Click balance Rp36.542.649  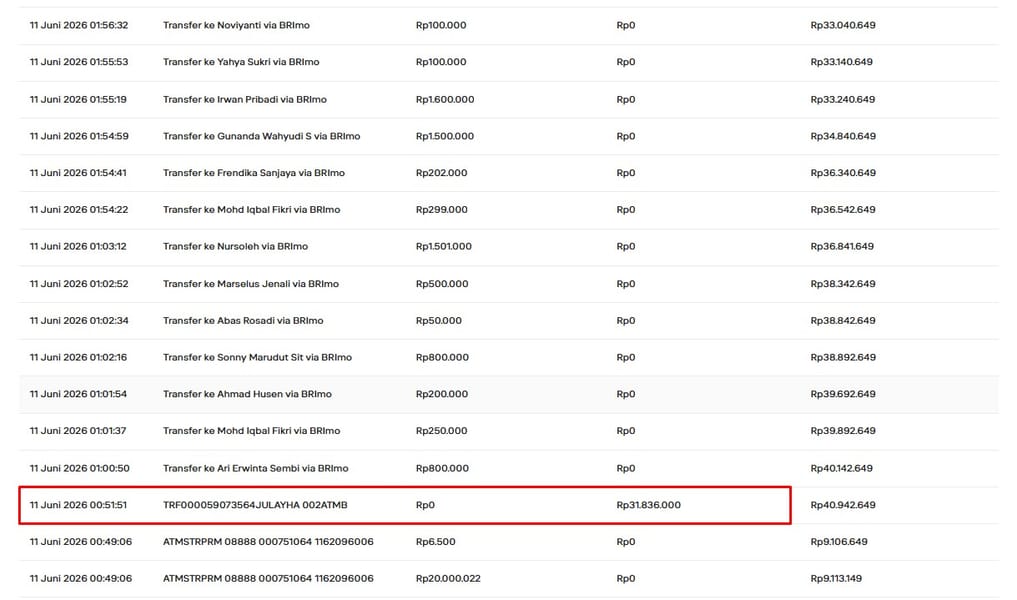click(x=843, y=210)
